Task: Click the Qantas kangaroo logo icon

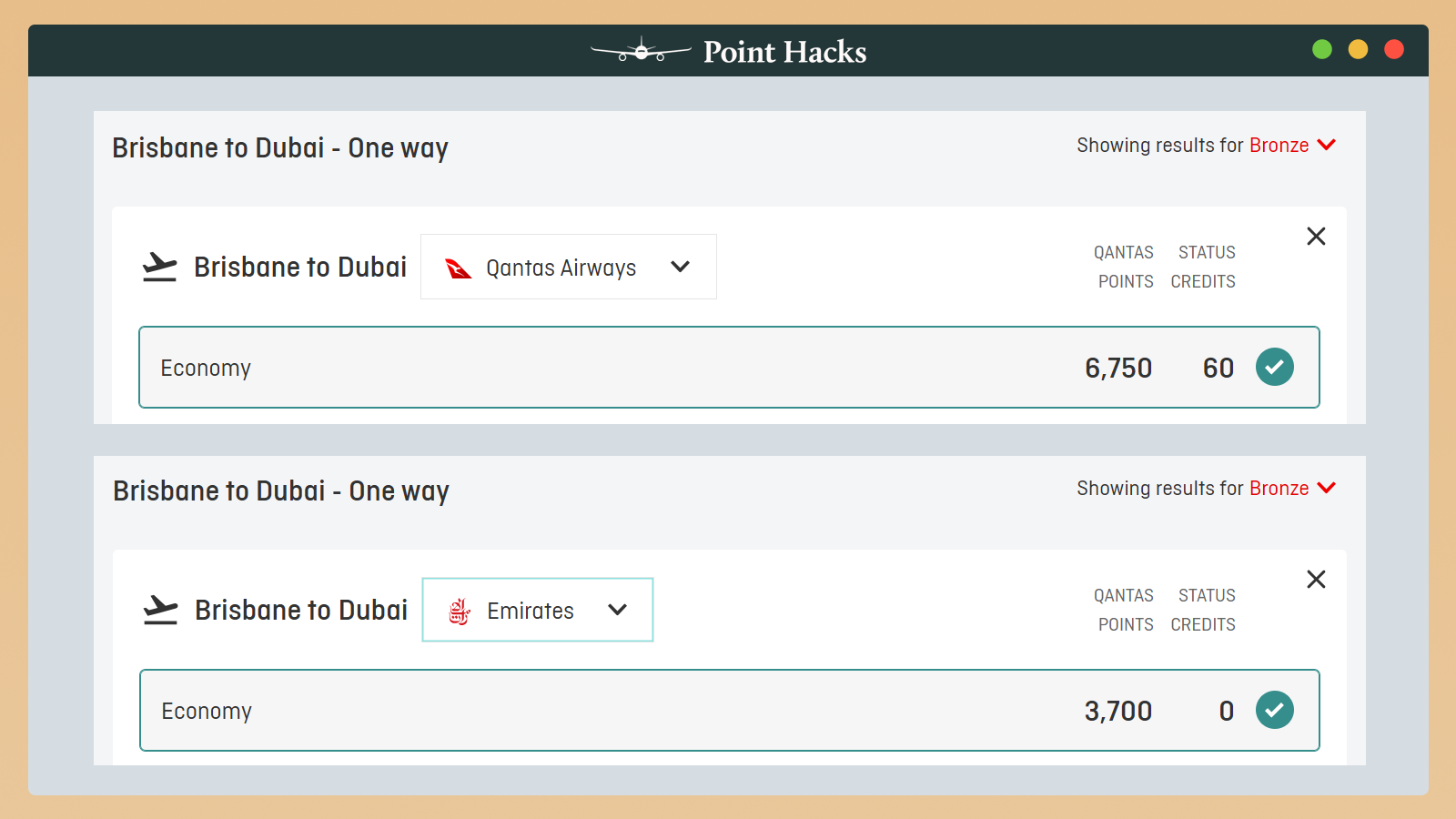Action: coord(458,268)
